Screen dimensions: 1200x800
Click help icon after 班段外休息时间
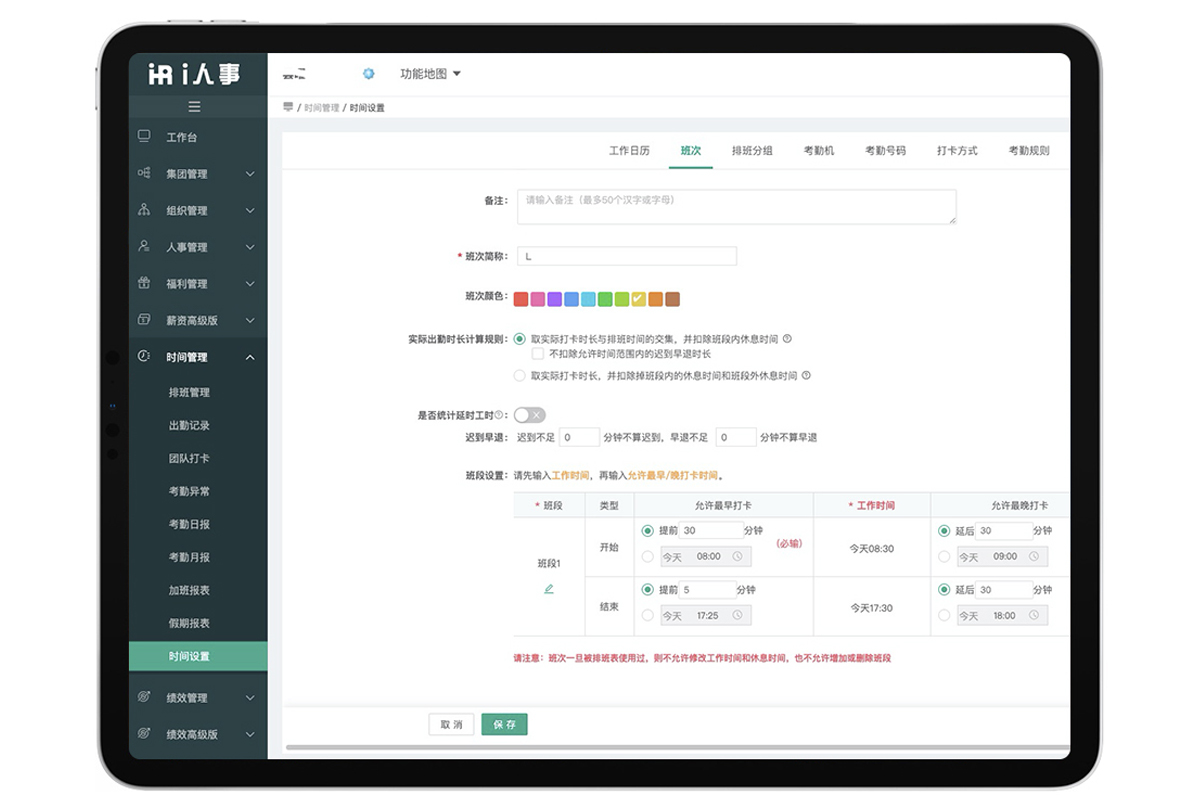(806, 376)
